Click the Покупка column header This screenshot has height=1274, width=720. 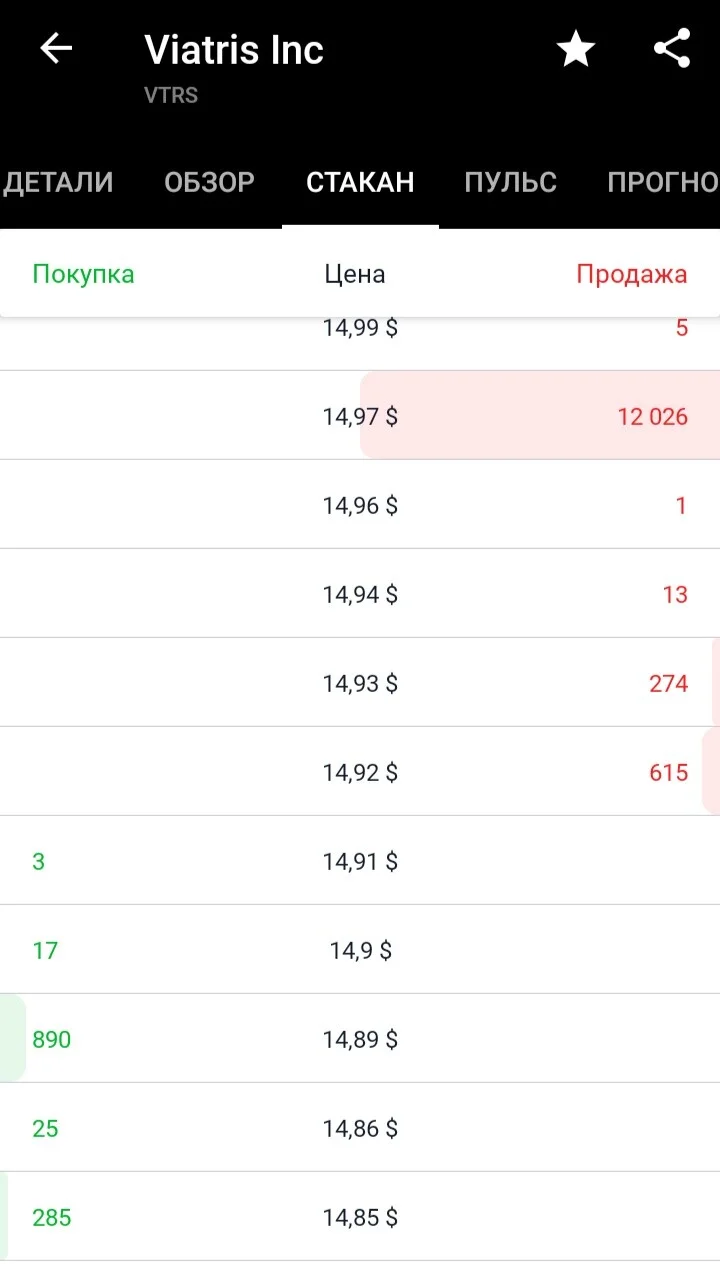[83, 274]
